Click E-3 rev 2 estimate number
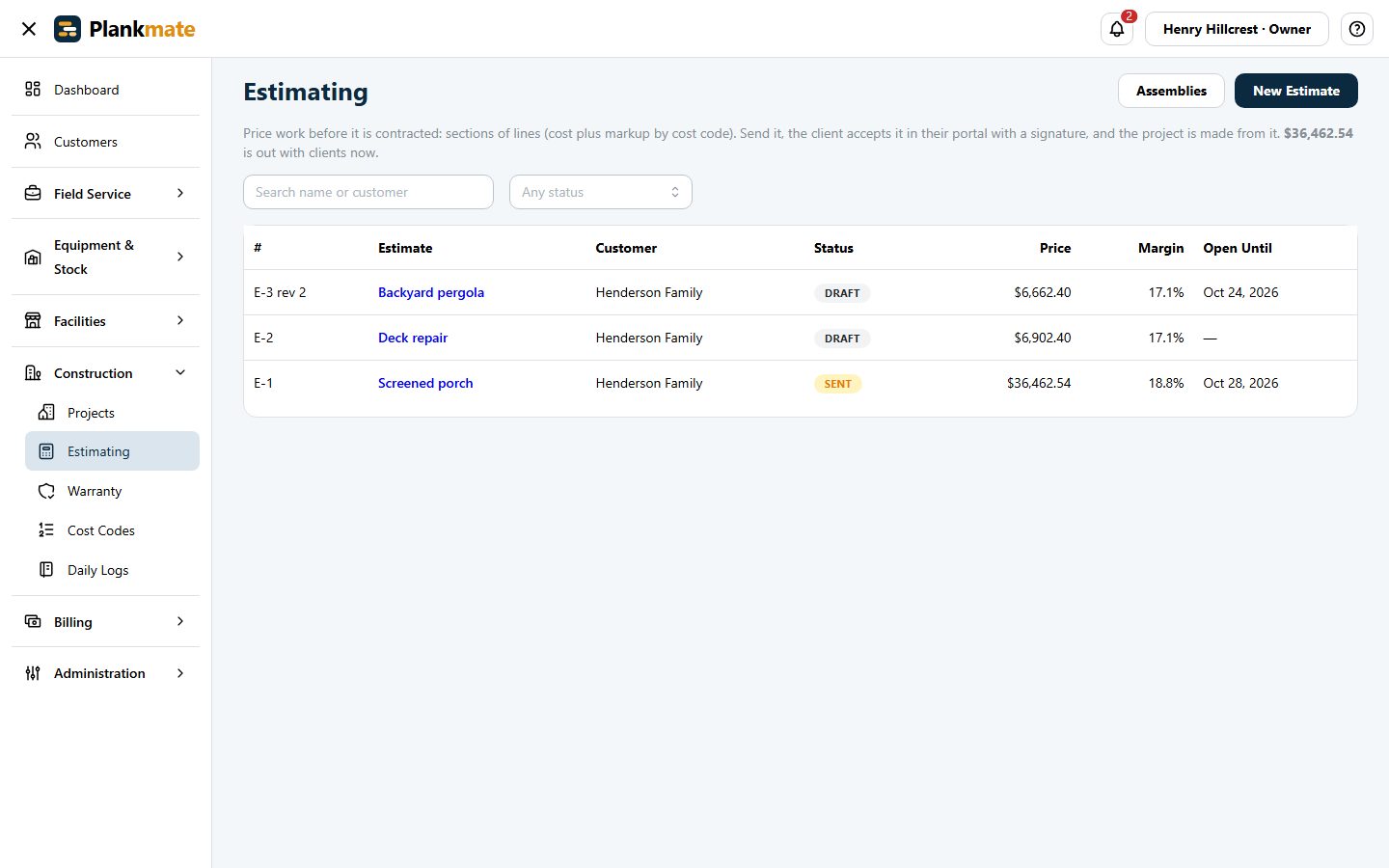The image size is (1389, 868). [280, 292]
